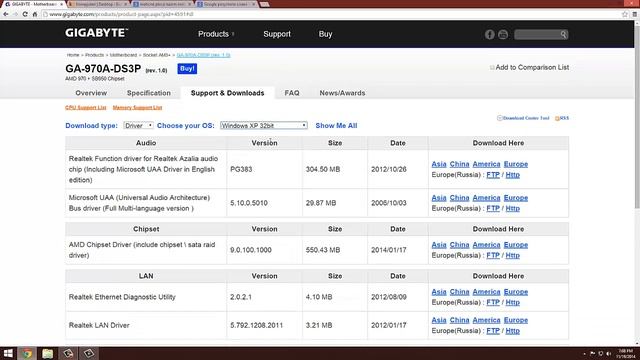
Task: Download Realtek Ethernet Diagnostic Utility via FTP
Action: coord(493,302)
